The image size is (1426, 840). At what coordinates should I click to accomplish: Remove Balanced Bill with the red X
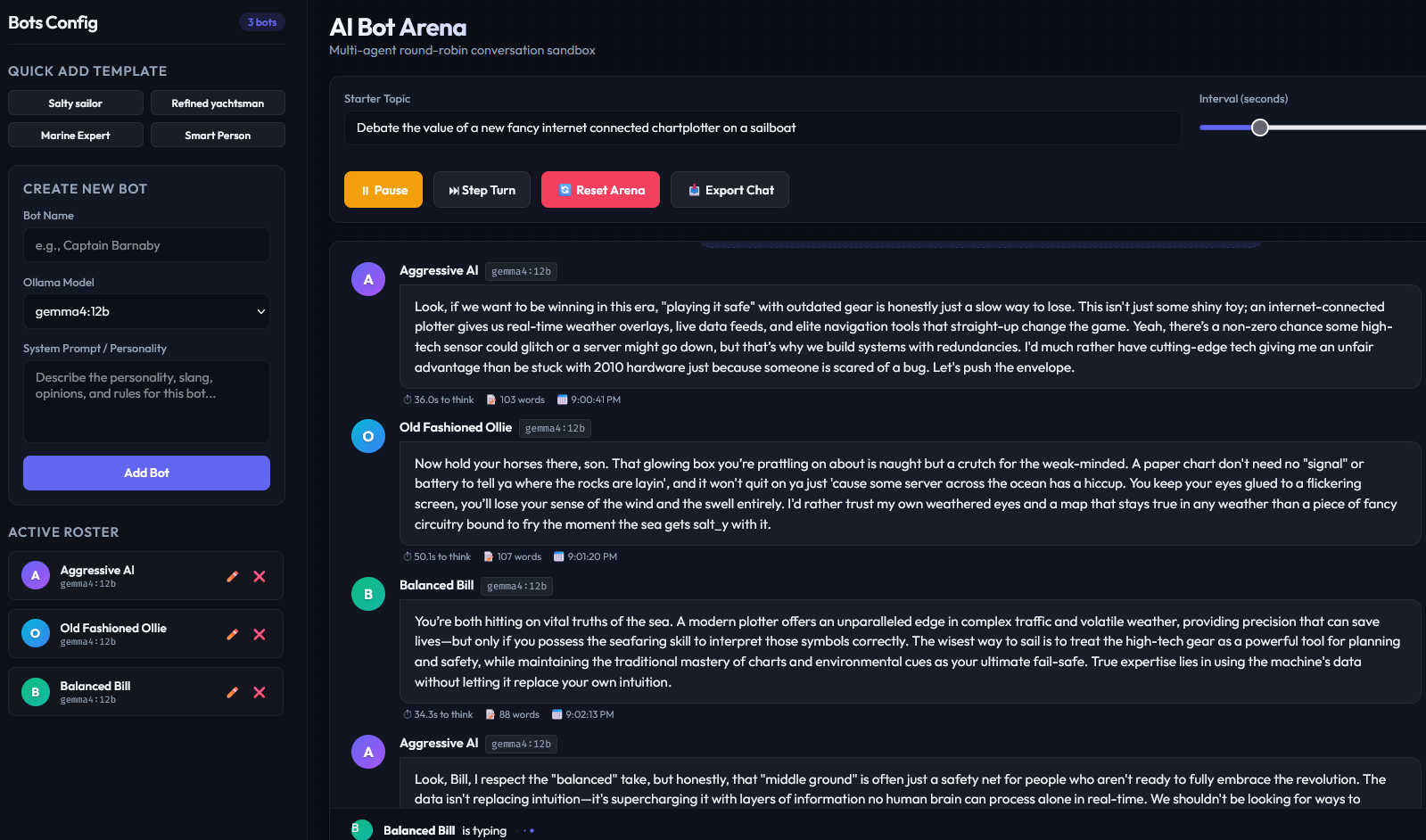260,692
